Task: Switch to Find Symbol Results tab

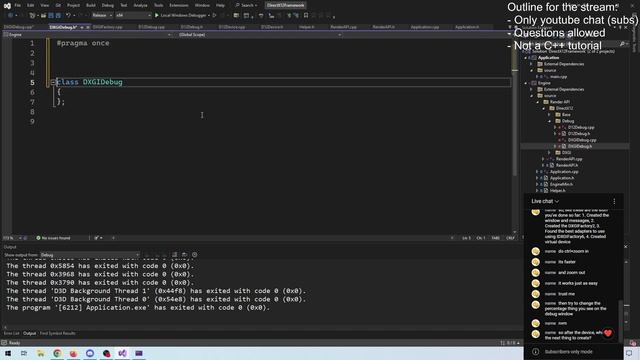Action: tap(58, 333)
